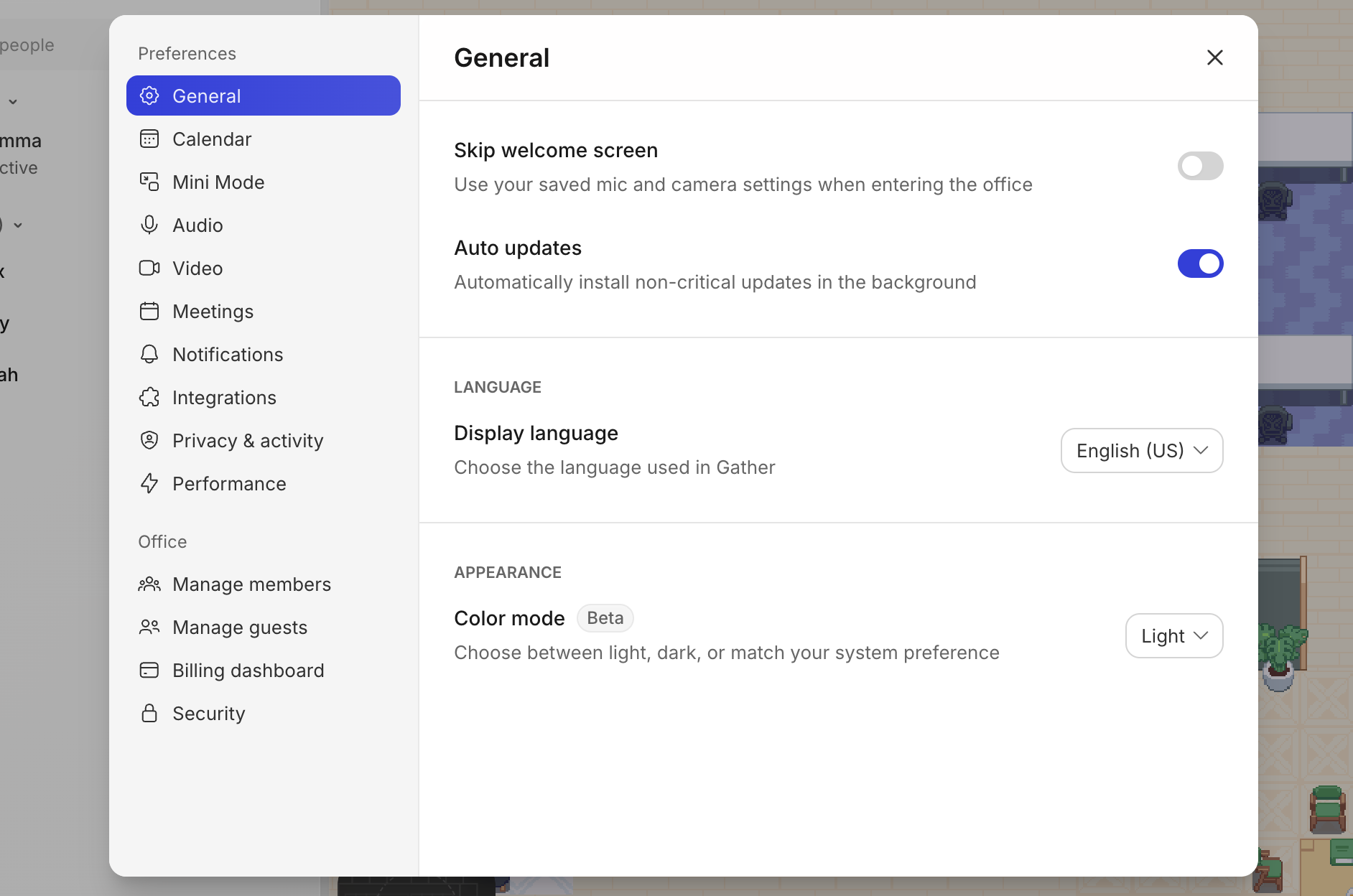This screenshot has width=1353, height=896.
Task: Click the Mini Mode icon
Action: pyautogui.click(x=149, y=182)
